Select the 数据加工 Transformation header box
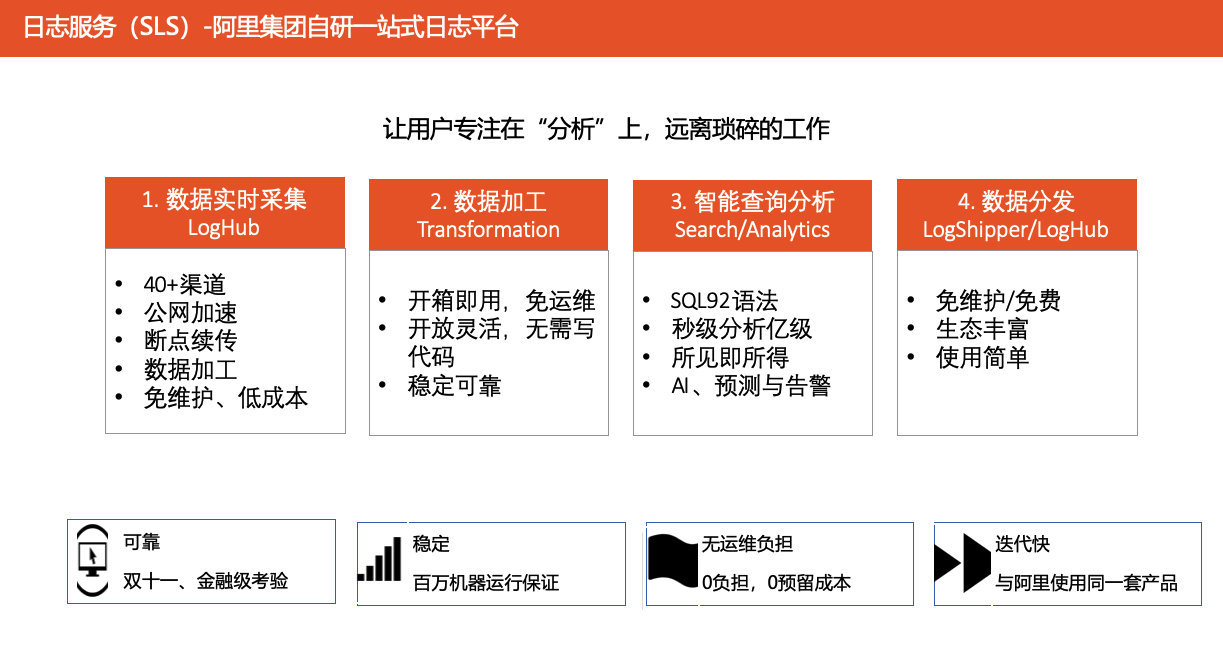 click(488, 215)
